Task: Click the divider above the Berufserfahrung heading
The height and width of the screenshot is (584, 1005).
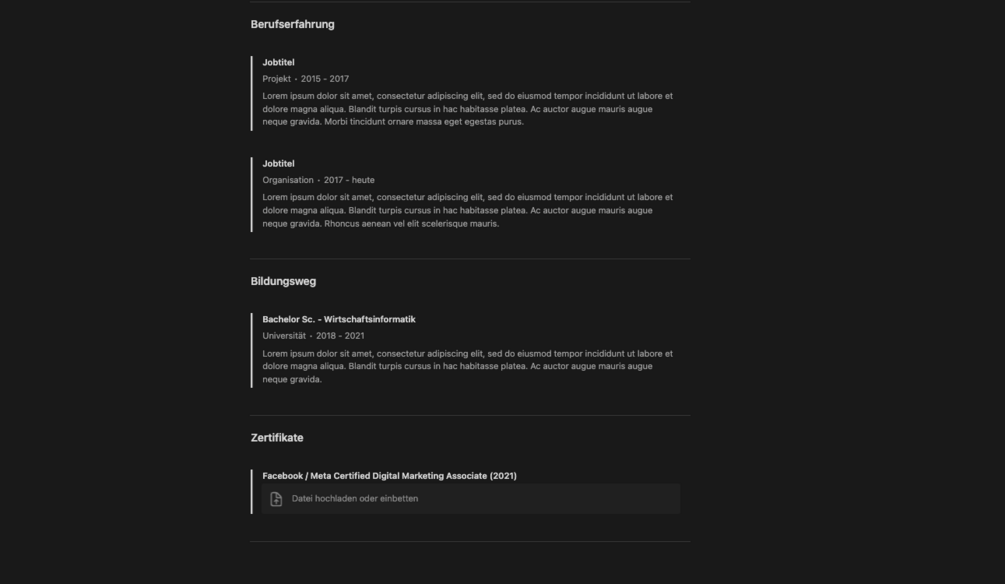Action: coord(470,2)
